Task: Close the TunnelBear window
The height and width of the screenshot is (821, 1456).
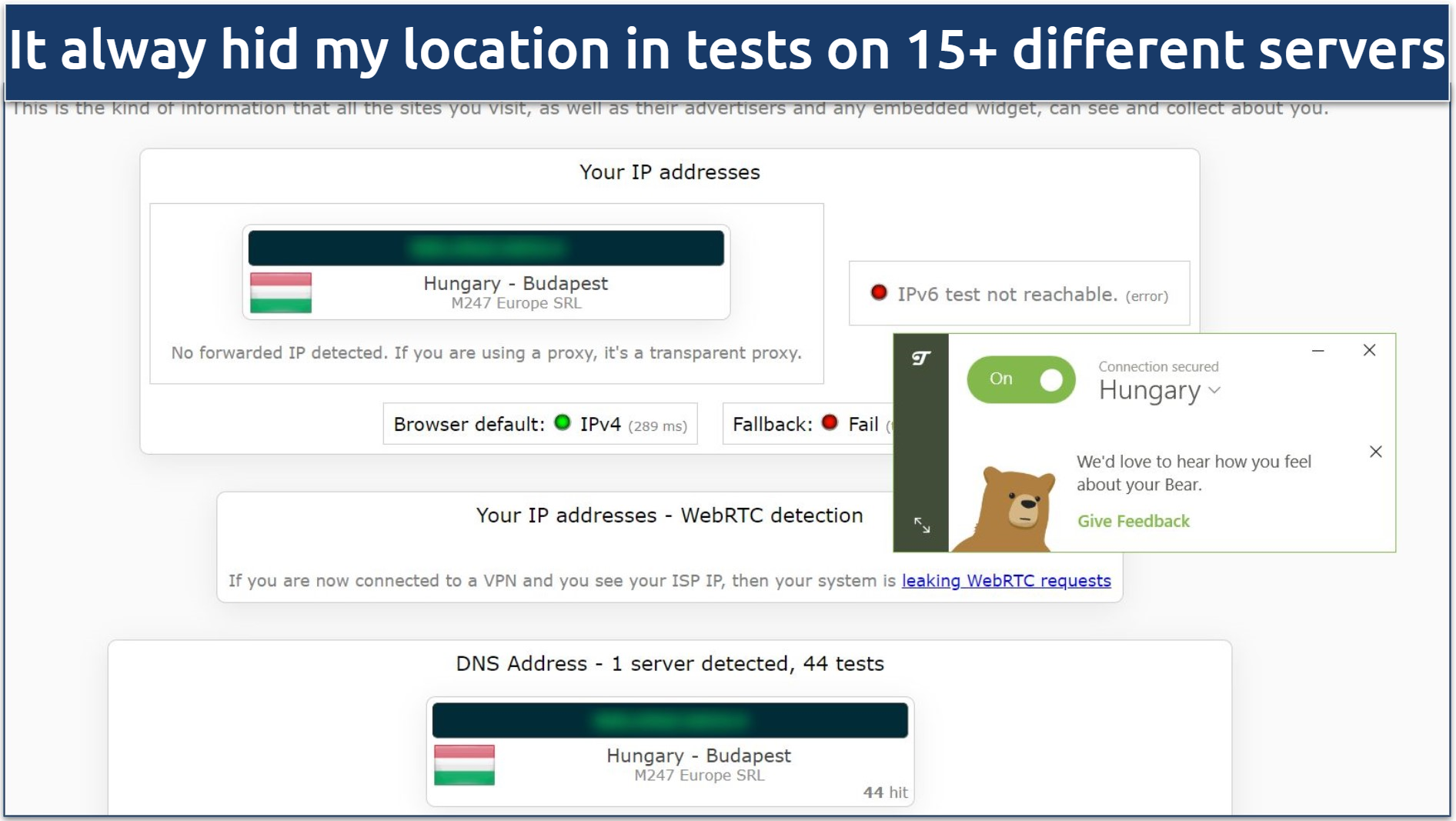Action: [1369, 351]
